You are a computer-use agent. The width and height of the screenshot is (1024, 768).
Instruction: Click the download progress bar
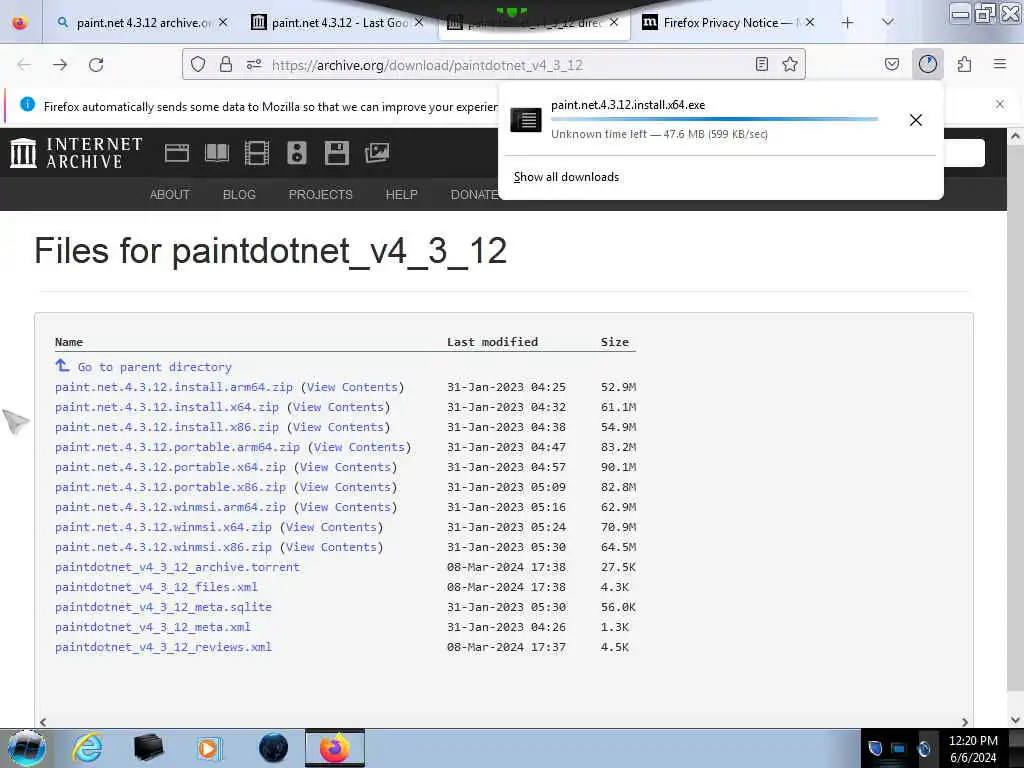point(714,119)
